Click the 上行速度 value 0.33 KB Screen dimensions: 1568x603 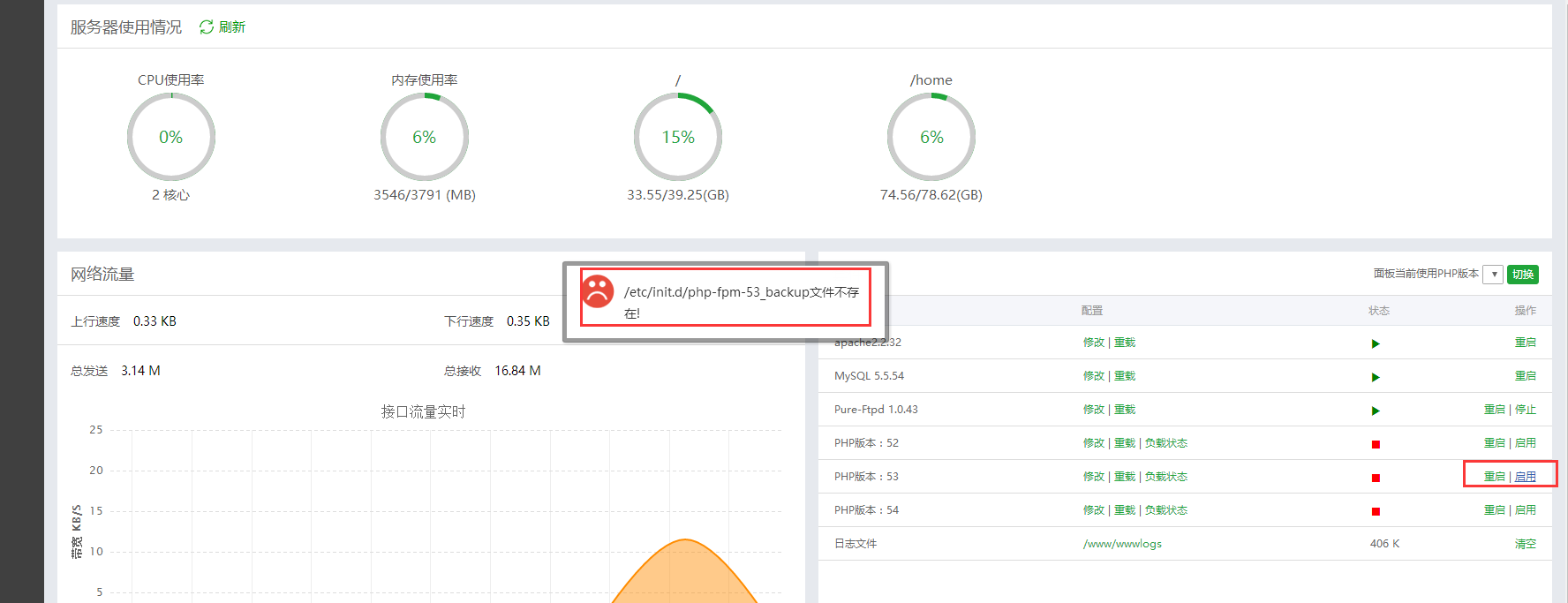[155, 321]
